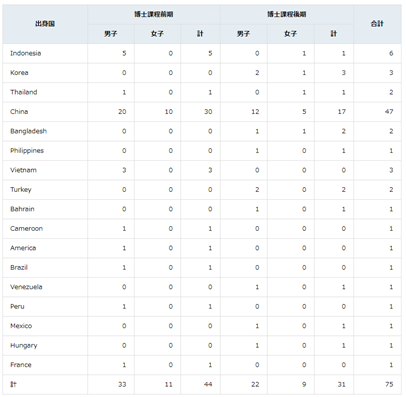Click the Bangladesh row label
The image size is (406, 397).
(x=28, y=131)
